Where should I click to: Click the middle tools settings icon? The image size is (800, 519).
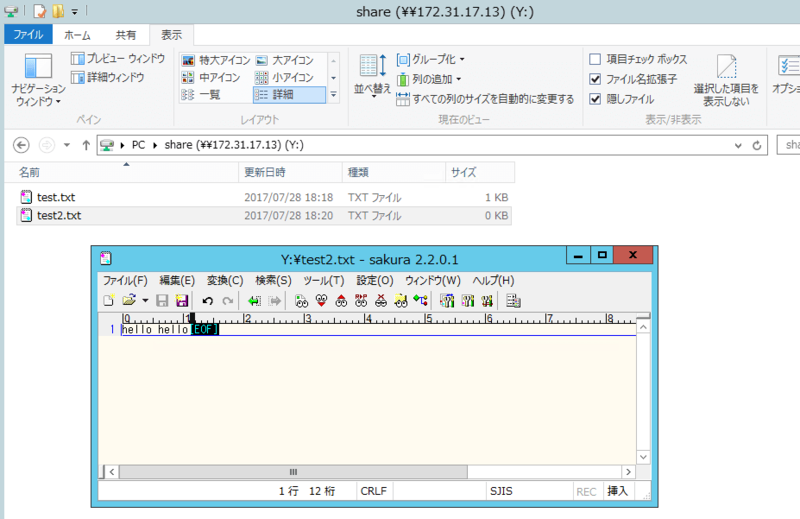tap(467, 301)
